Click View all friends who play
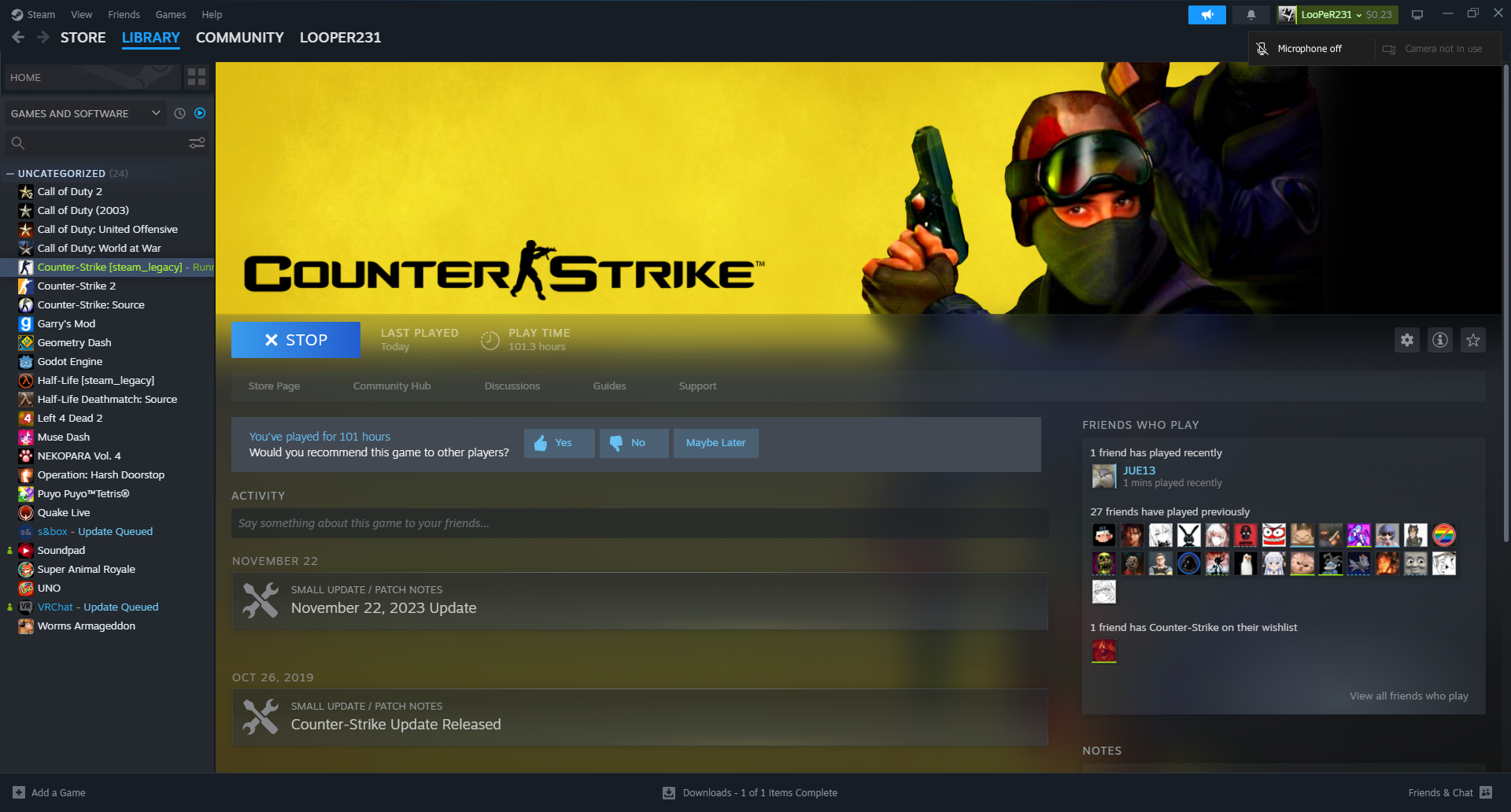 tap(1409, 696)
